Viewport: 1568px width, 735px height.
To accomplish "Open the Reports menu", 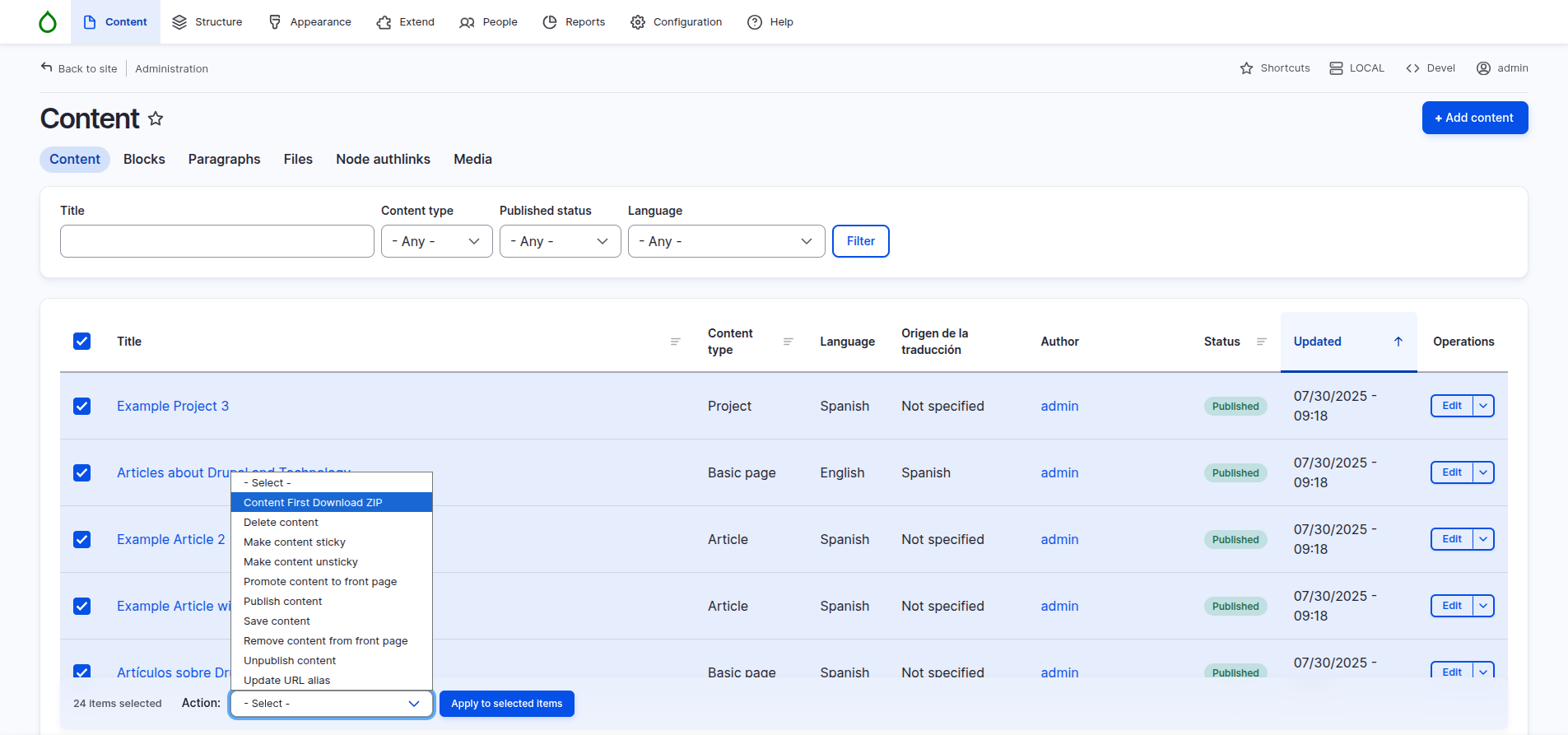I will [x=574, y=22].
